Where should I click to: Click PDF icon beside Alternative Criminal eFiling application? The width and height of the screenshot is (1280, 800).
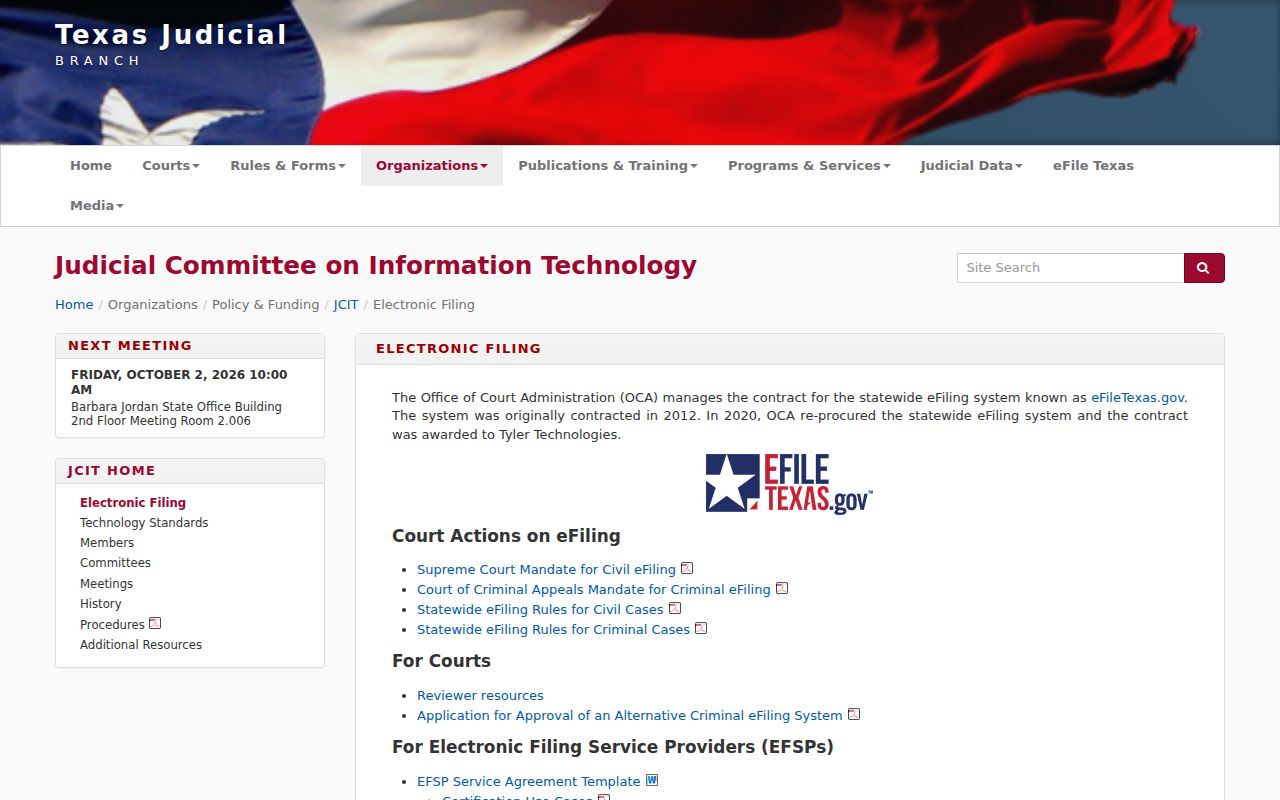click(x=854, y=714)
